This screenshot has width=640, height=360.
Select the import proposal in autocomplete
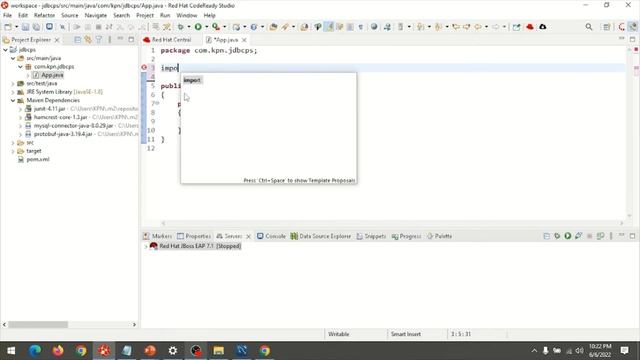[192, 80]
